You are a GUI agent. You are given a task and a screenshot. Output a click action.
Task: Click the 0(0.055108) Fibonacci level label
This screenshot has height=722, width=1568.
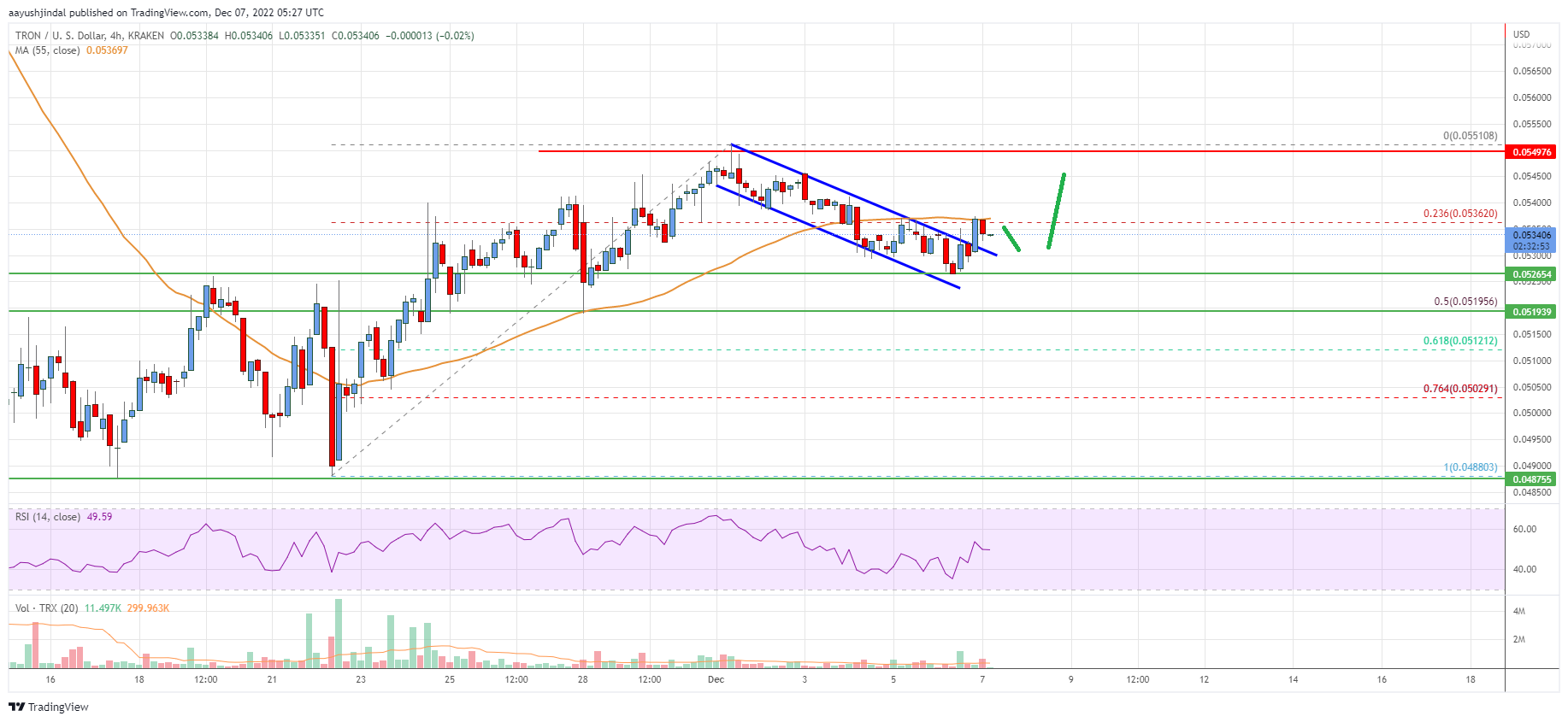[x=1471, y=136]
